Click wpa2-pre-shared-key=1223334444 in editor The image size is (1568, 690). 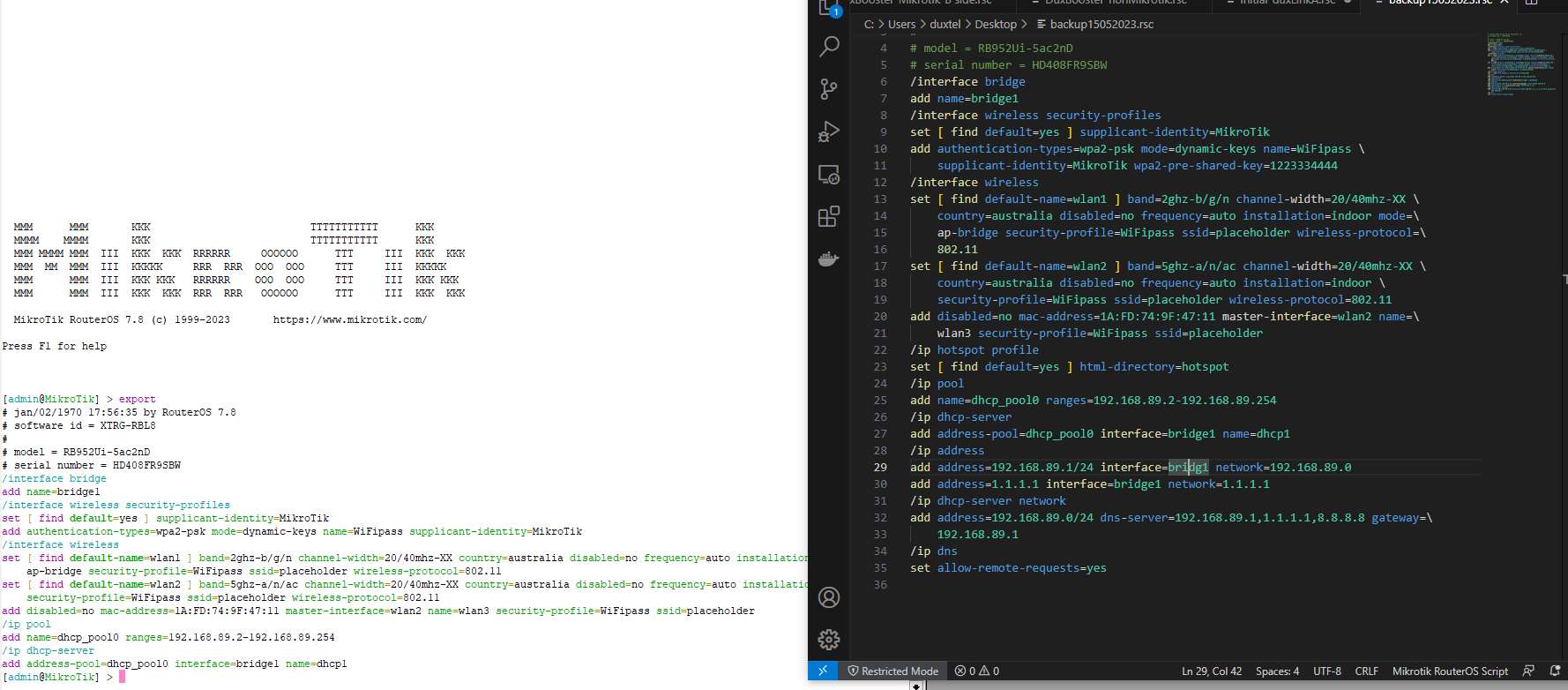[1236, 165]
